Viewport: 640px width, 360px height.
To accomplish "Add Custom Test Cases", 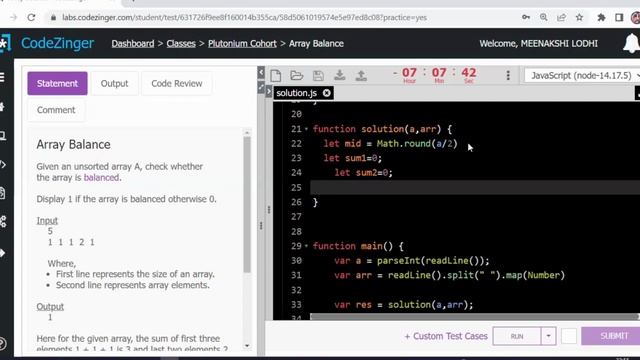I will pos(446,336).
